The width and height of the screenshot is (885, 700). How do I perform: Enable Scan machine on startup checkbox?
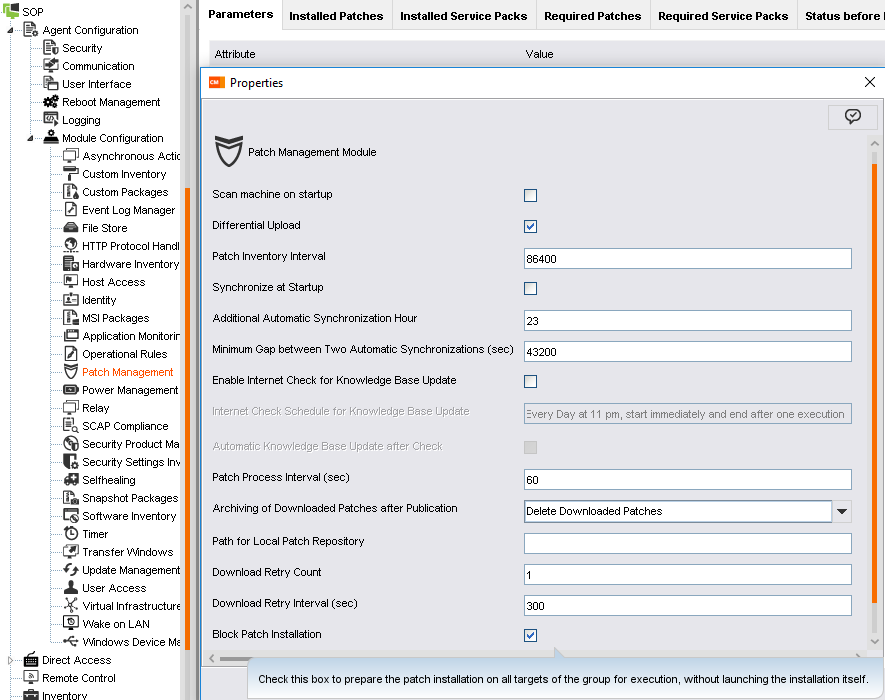click(x=531, y=196)
